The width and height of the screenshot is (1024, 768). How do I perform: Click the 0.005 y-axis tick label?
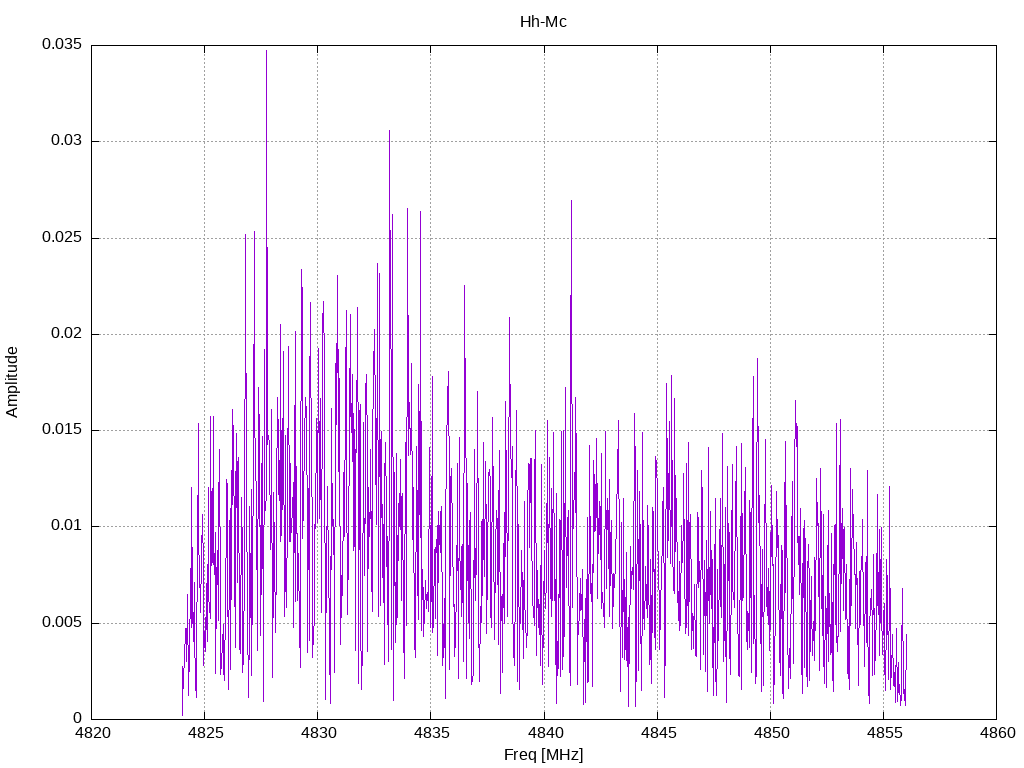(62, 622)
